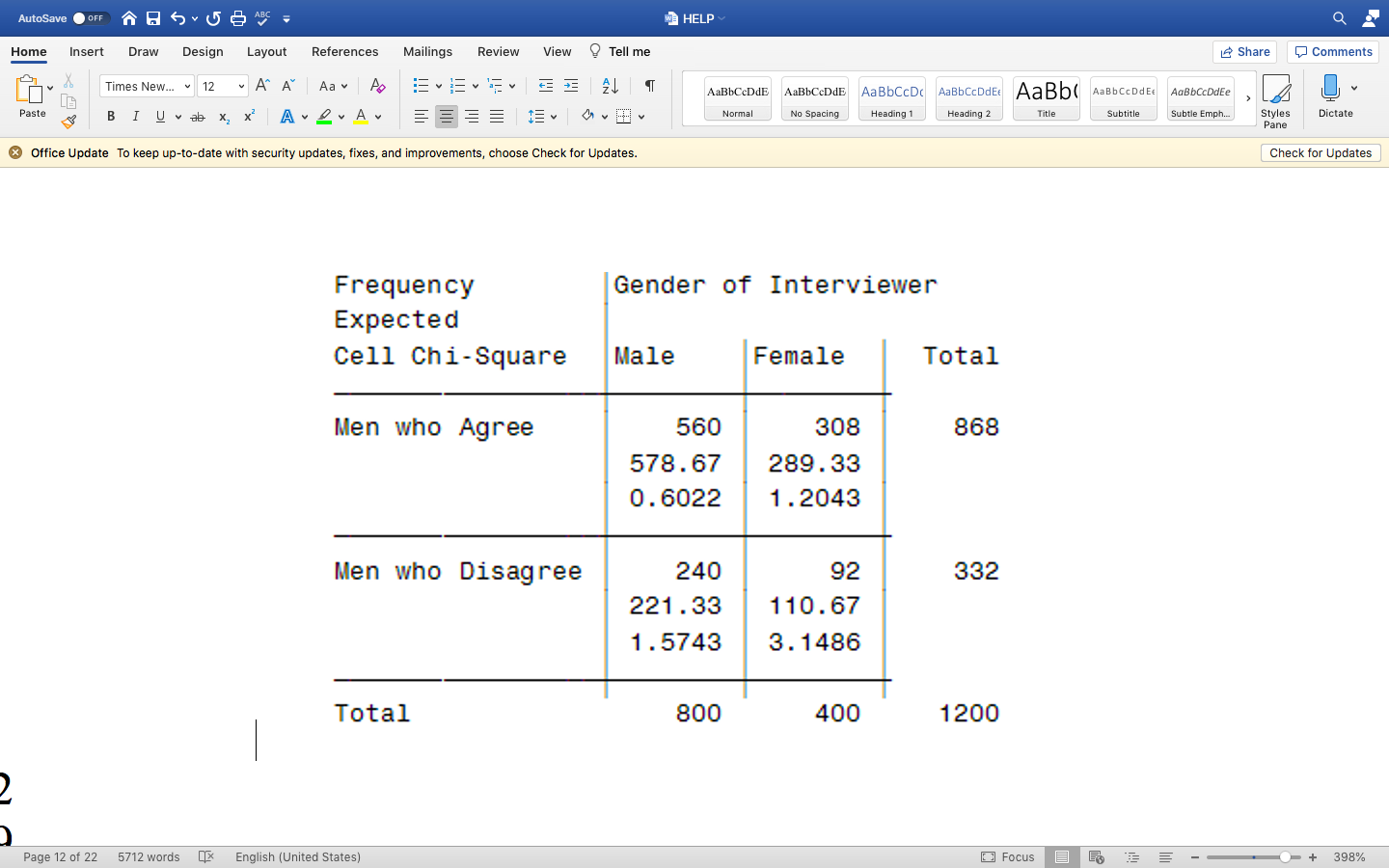Toggle superscript formatting
The image size is (1389, 868).
coord(249,117)
